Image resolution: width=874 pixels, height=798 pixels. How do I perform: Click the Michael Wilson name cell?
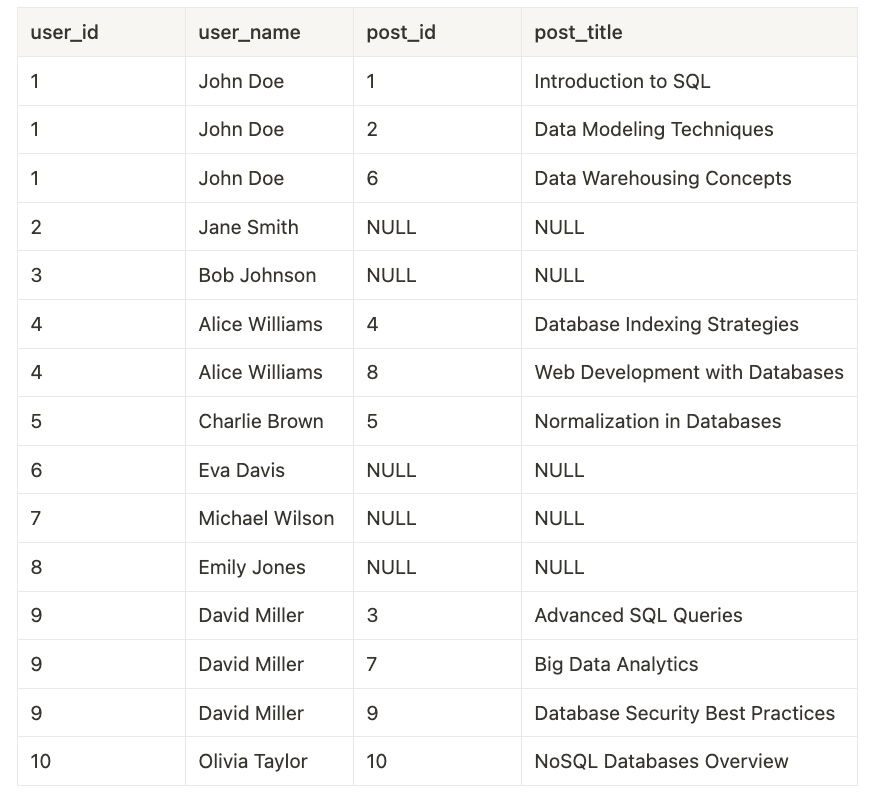tap(266, 518)
